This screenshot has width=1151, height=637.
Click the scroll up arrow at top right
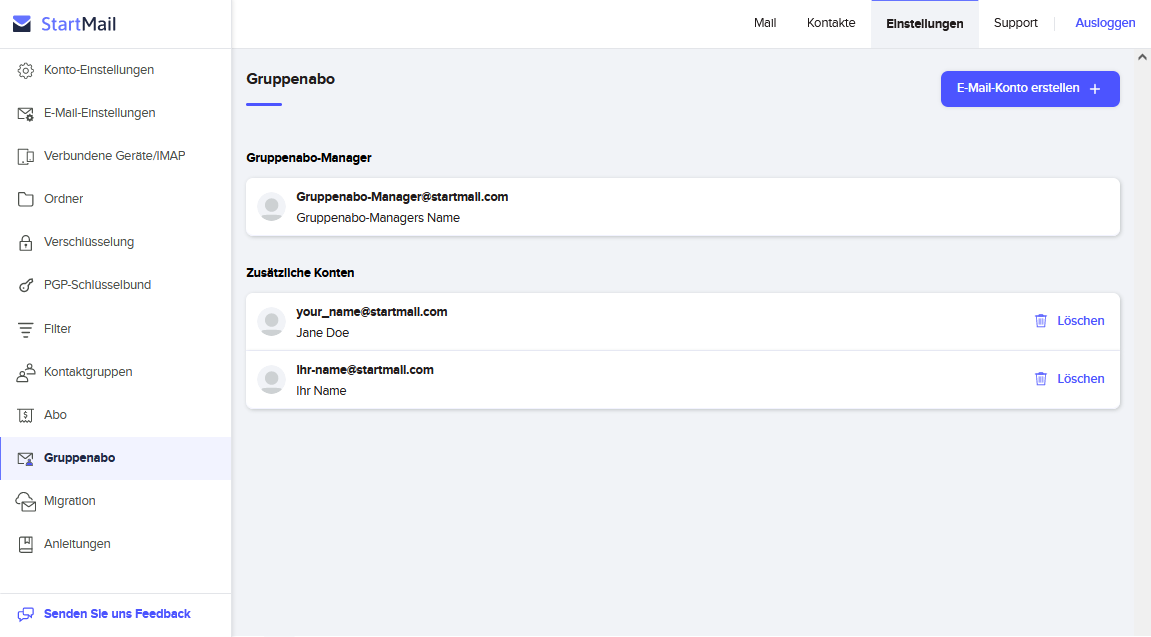coord(1142,57)
